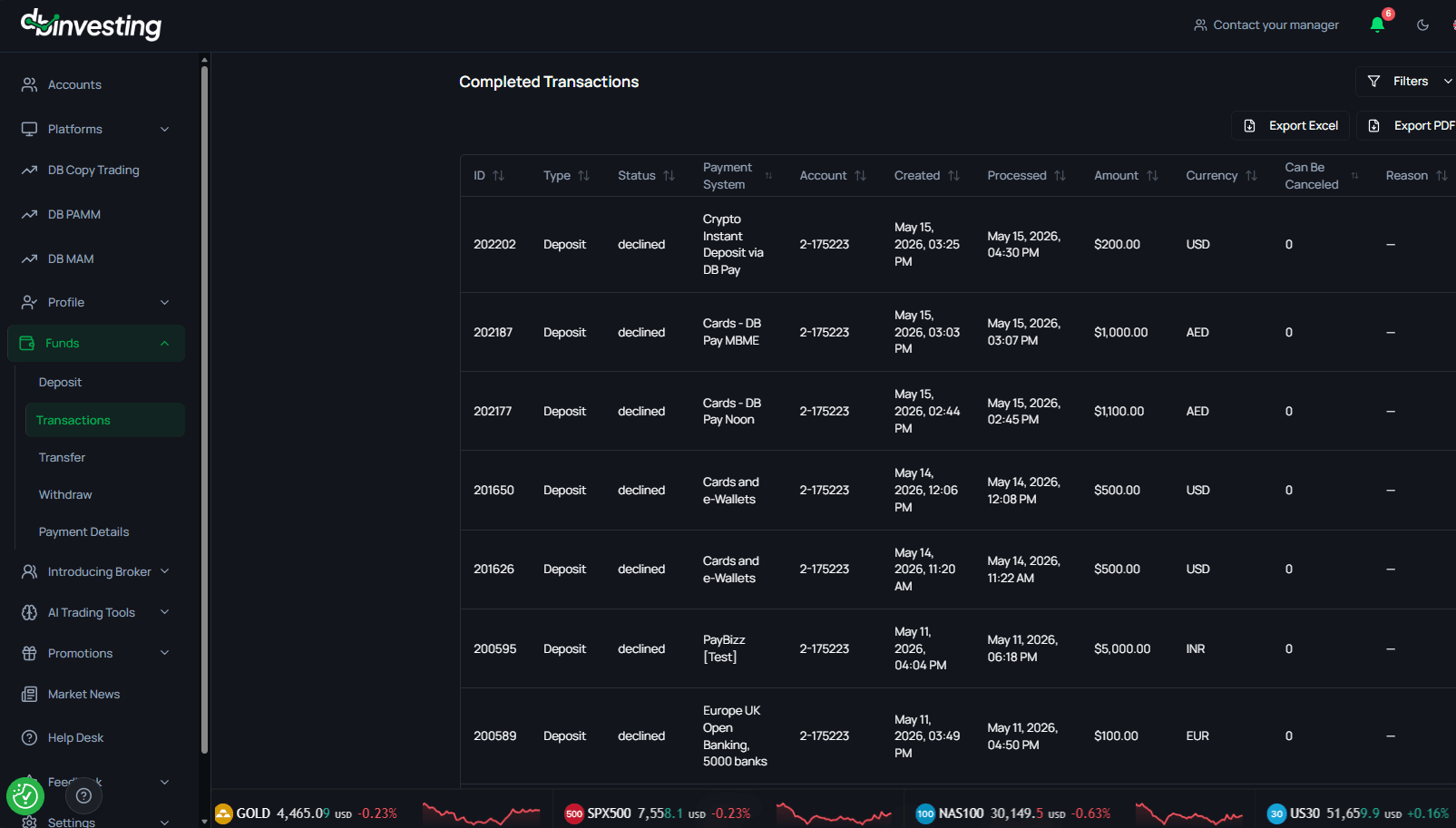Image resolution: width=1456 pixels, height=828 pixels.
Task: Expand the Introducing Broker chevron
Action: (164, 571)
